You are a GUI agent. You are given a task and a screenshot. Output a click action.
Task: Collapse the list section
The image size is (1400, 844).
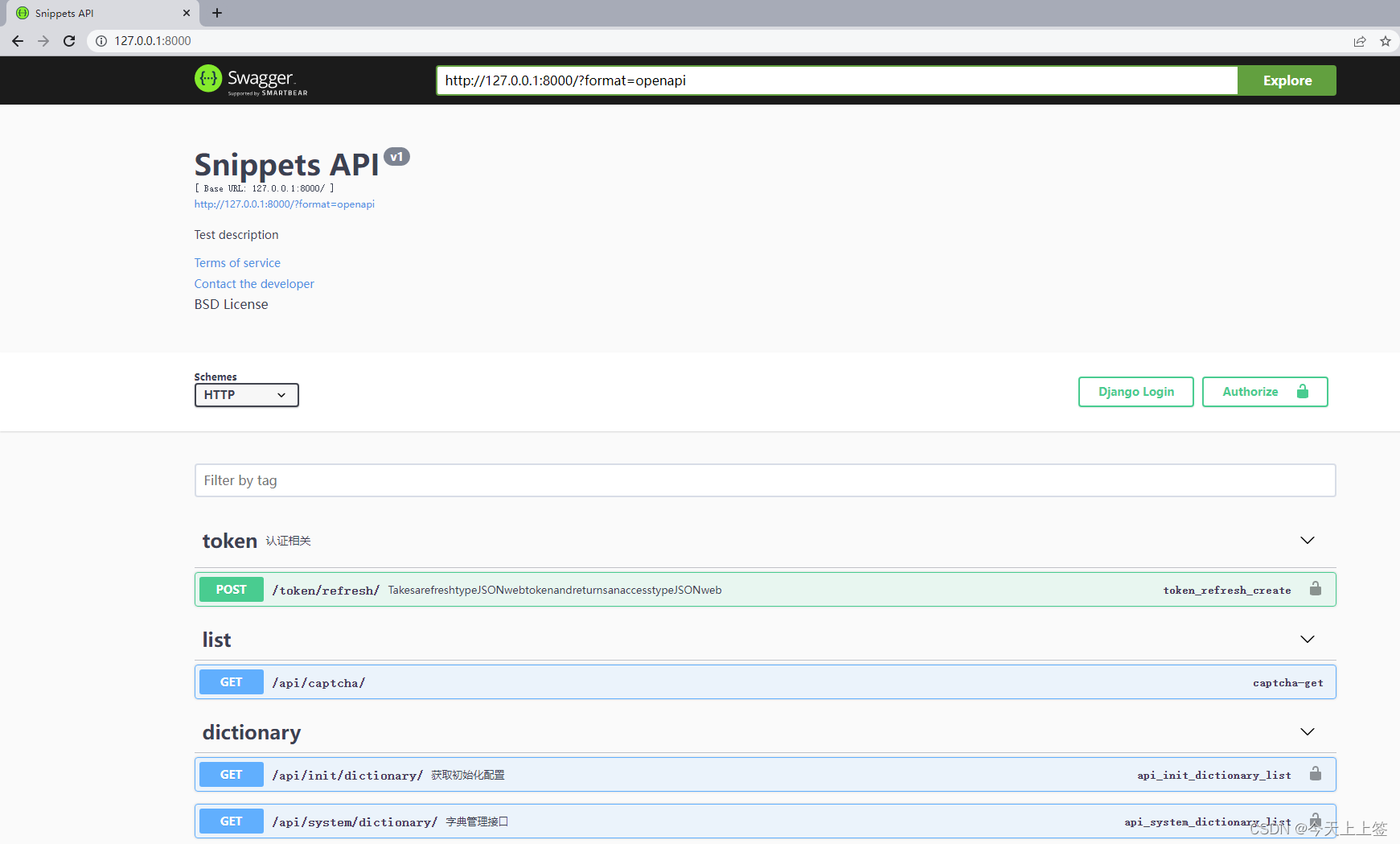1307,639
